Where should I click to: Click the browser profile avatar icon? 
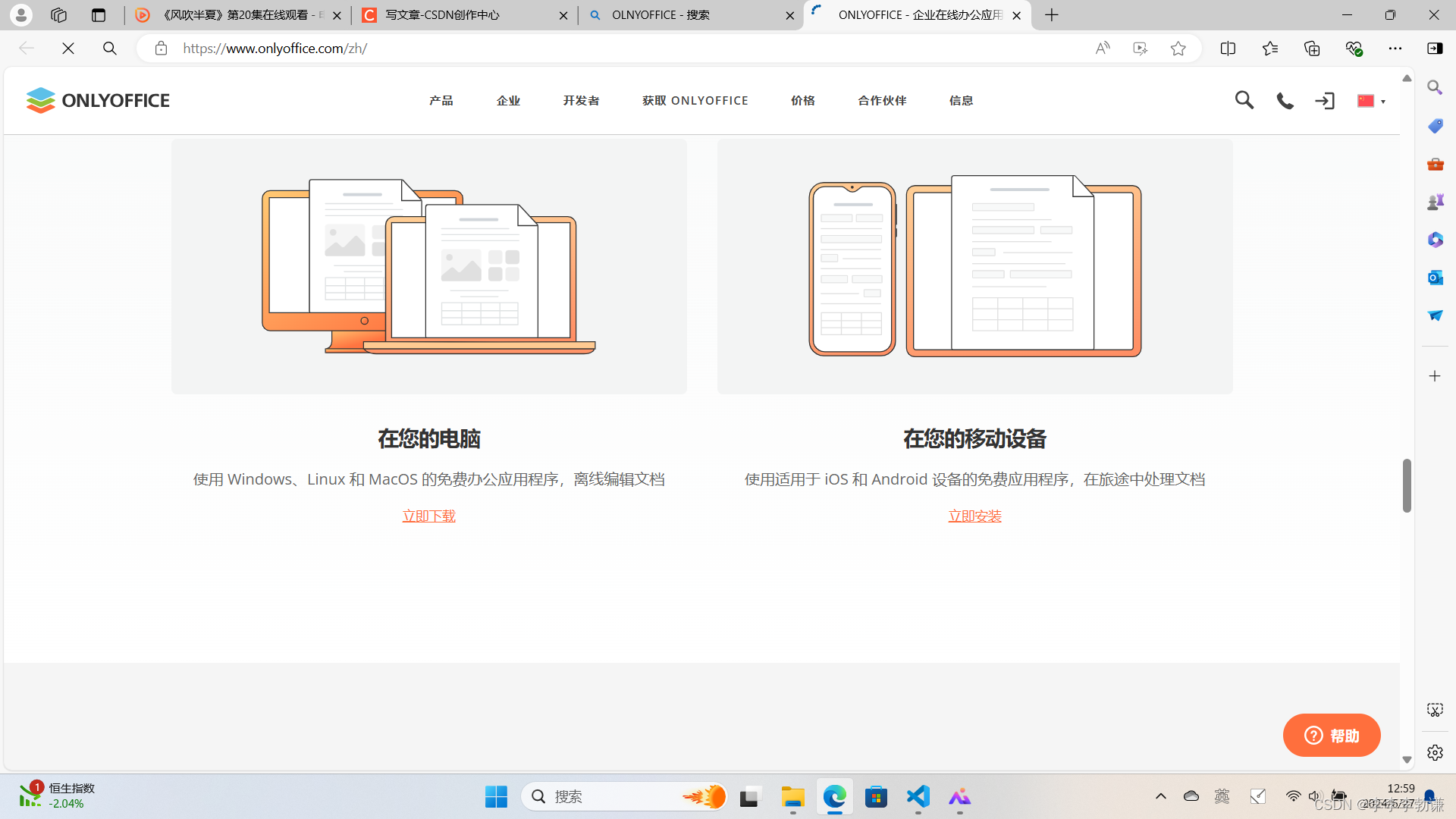click(x=21, y=14)
